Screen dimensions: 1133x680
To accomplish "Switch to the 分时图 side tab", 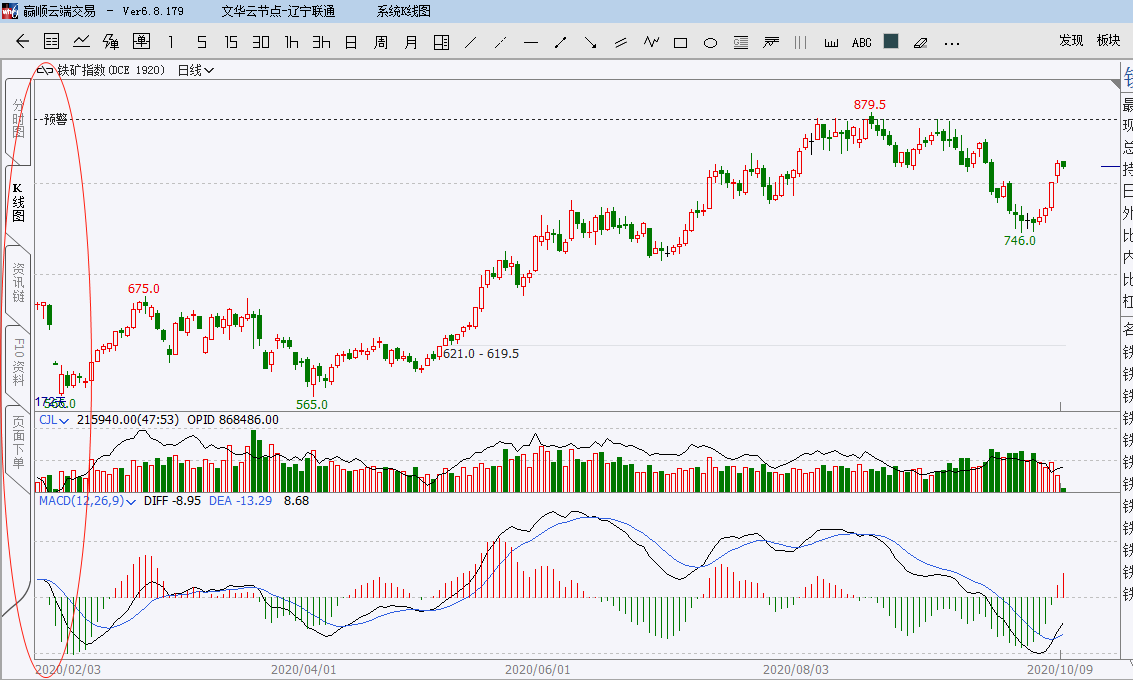I will 18,118.
